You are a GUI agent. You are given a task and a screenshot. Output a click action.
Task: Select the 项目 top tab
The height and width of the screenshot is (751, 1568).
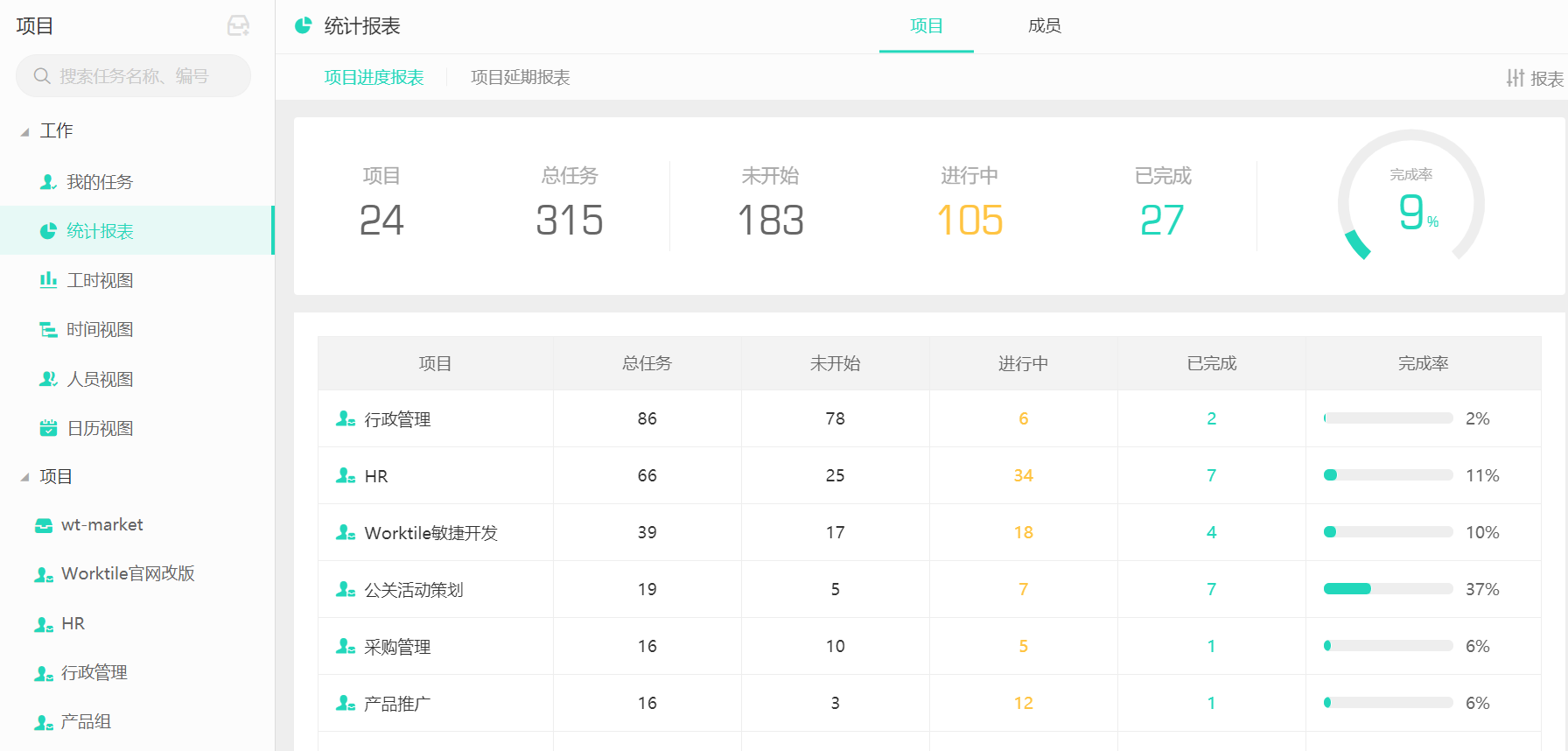coord(927,26)
